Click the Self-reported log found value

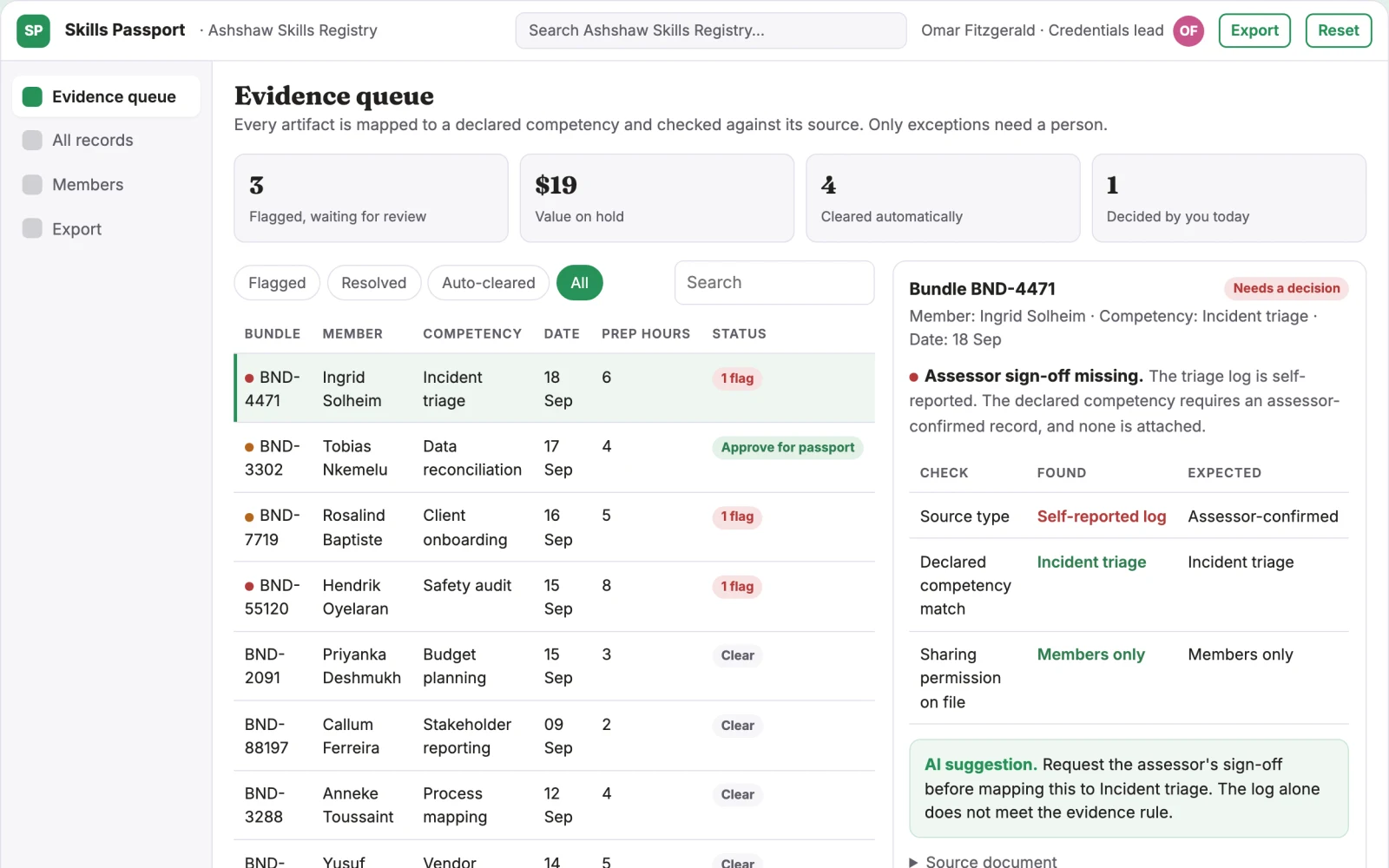tap(1102, 516)
